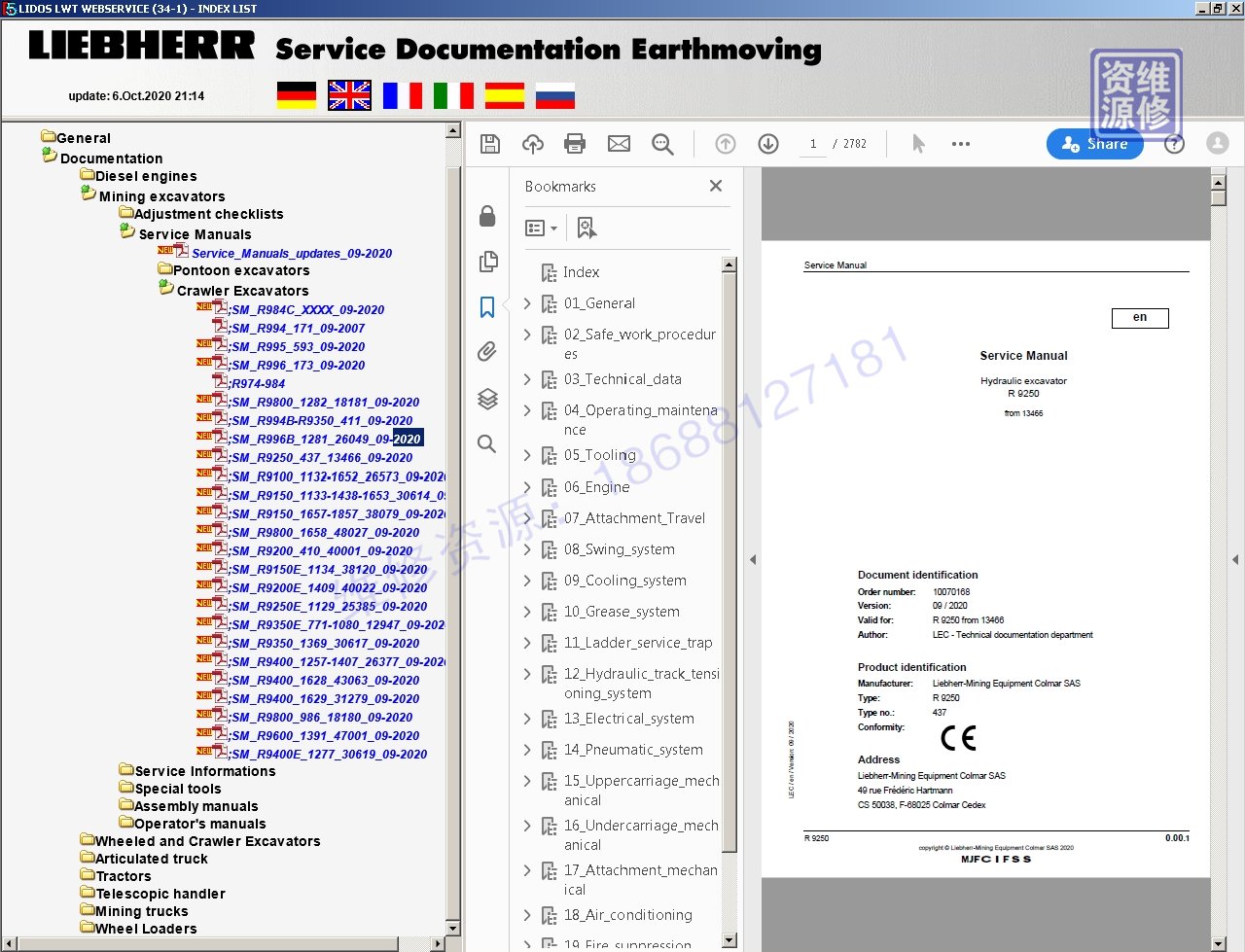Open page thumbnails panel icon

[x=488, y=262]
